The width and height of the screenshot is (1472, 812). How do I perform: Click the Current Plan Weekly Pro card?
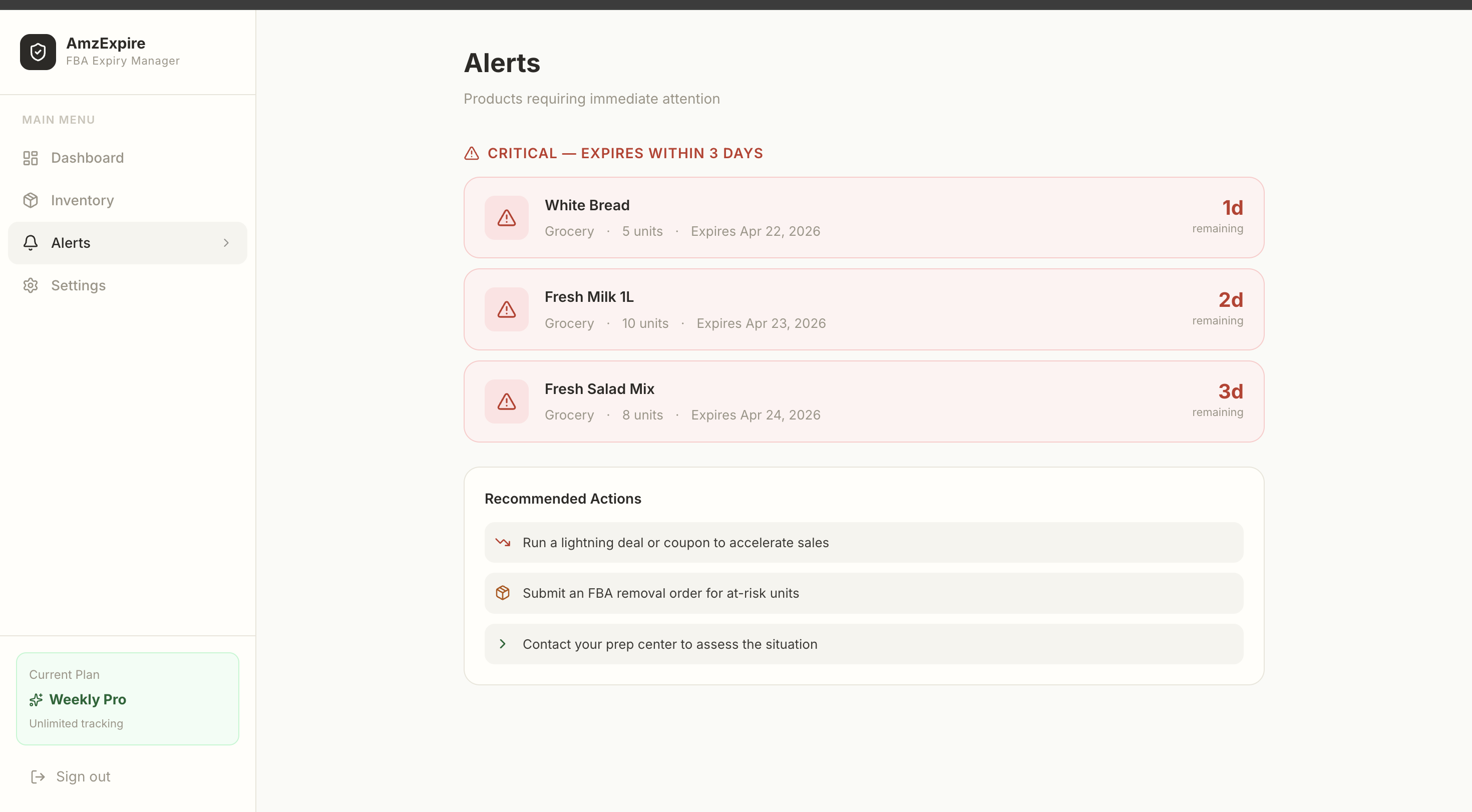128,699
